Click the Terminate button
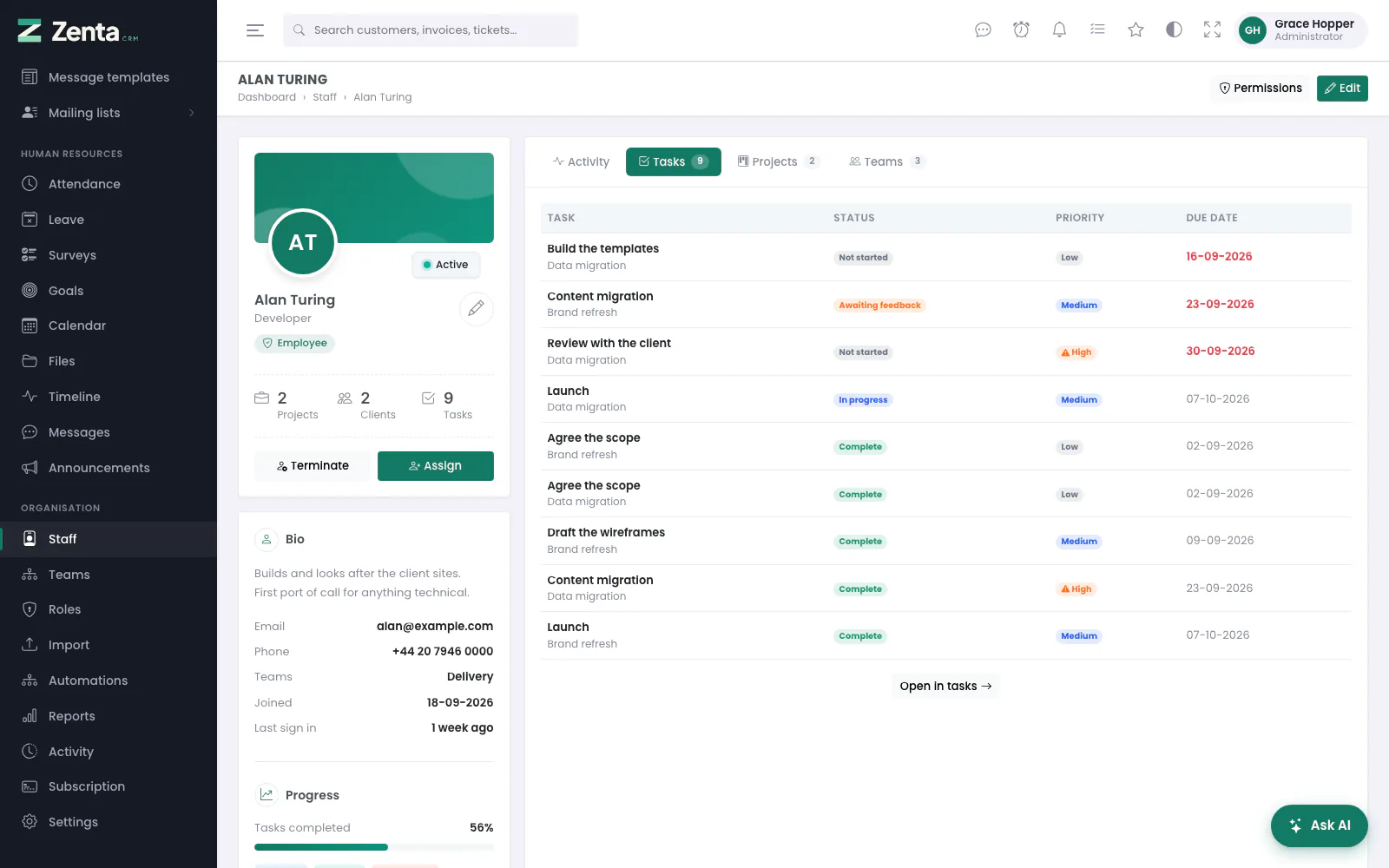Viewport: 1389px width, 868px height. tap(313, 466)
